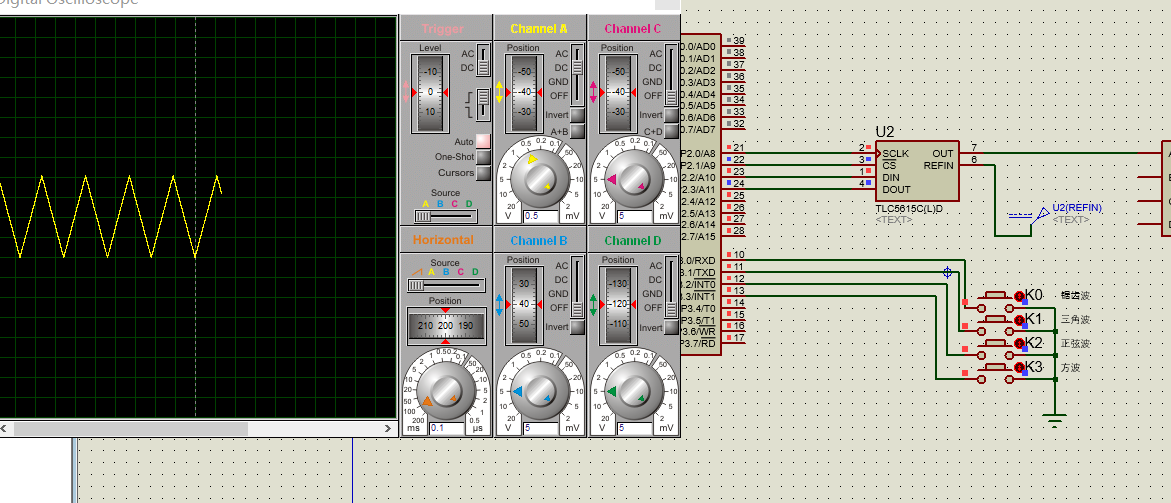
Task: Toggle Channel A Invert button
Action: click(x=577, y=115)
